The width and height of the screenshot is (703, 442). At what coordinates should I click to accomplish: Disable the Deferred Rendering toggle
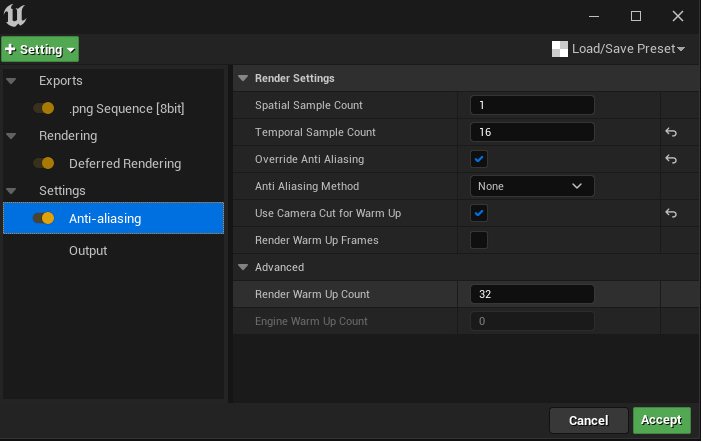[x=43, y=163]
